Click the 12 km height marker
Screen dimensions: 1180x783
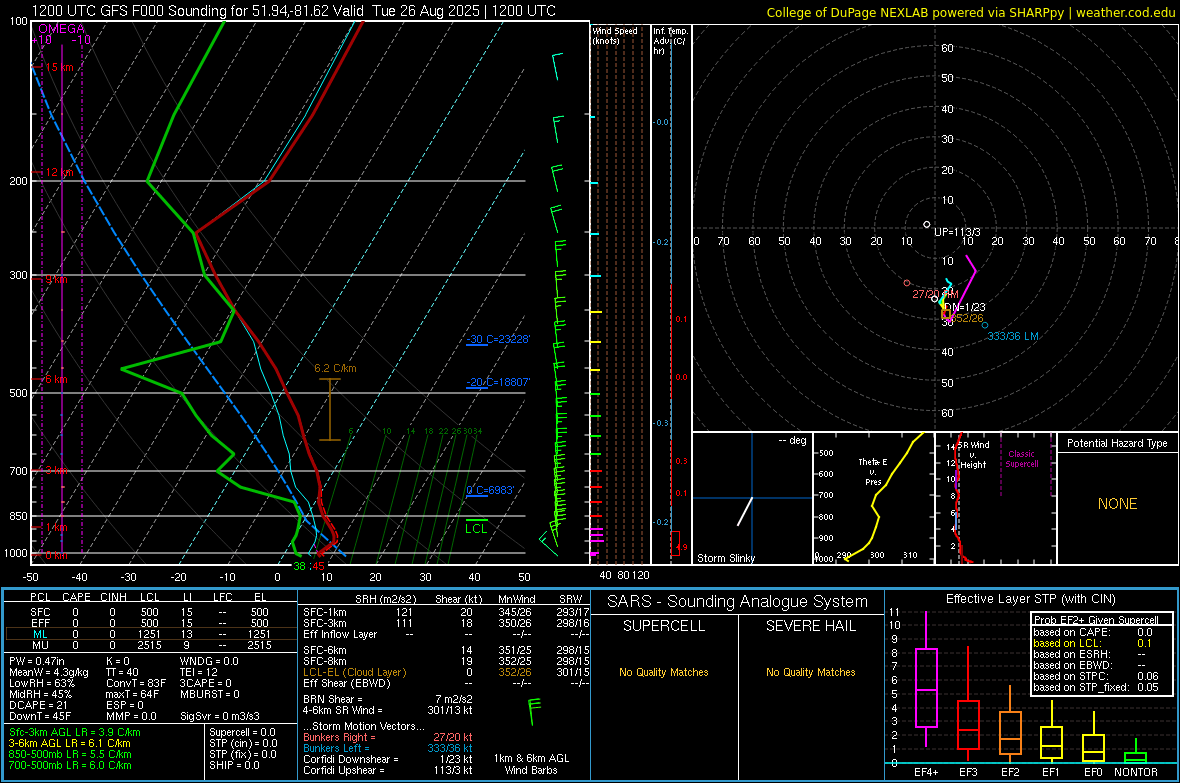[x=59, y=172]
